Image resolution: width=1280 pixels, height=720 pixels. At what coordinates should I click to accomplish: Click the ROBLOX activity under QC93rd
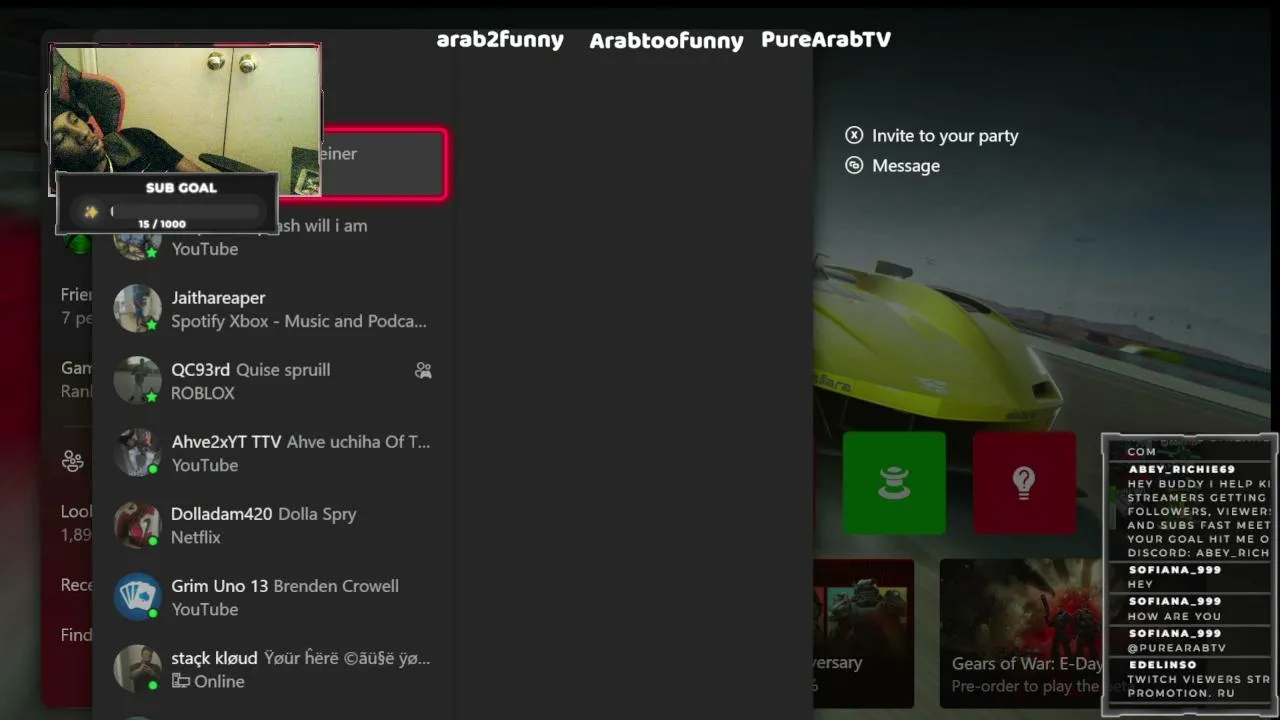pos(203,393)
